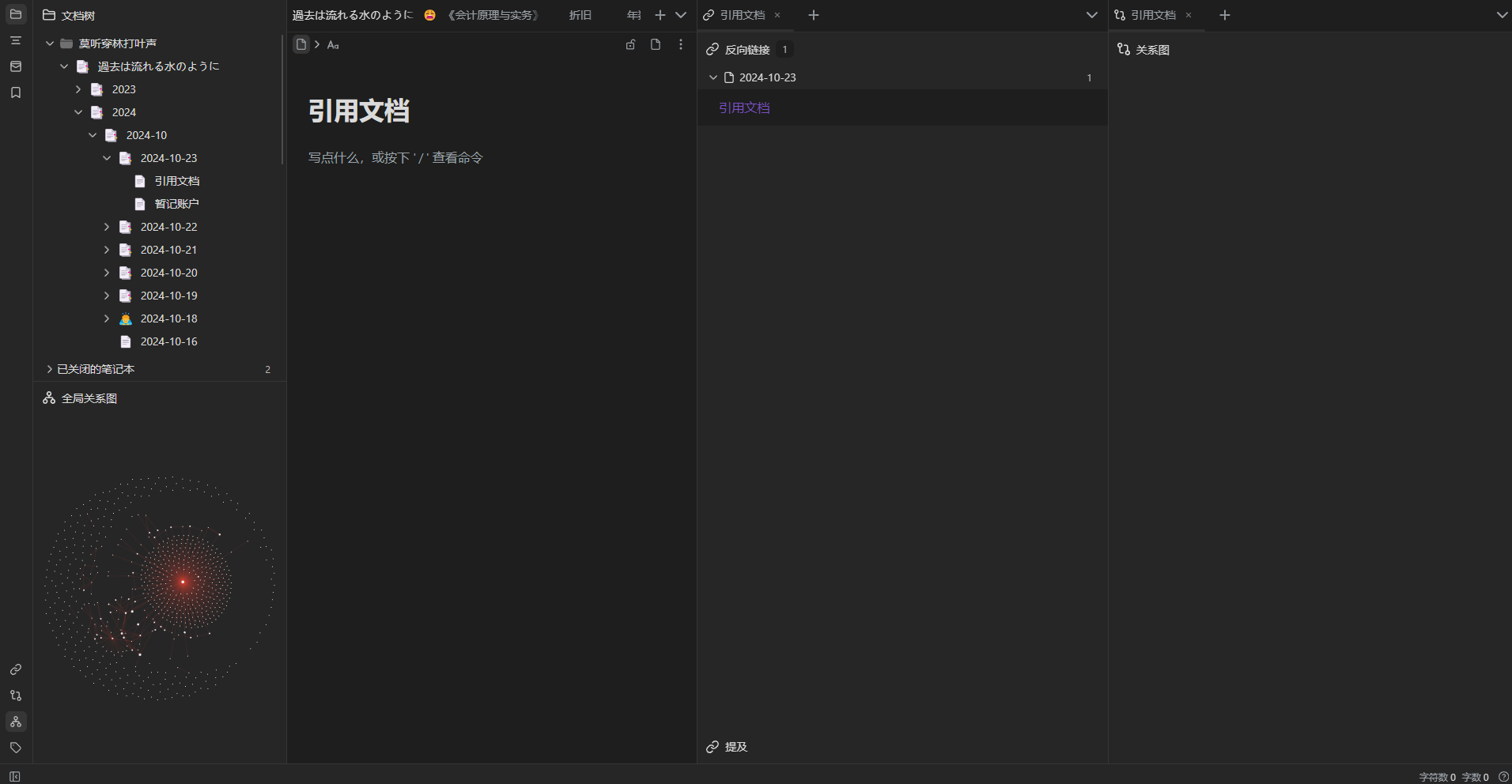Click the graph view icon in left dock
This screenshot has width=1512, height=784.
point(16,695)
